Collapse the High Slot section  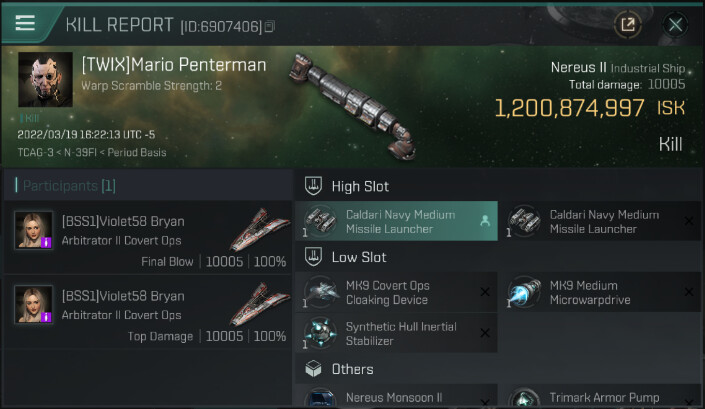coord(313,186)
